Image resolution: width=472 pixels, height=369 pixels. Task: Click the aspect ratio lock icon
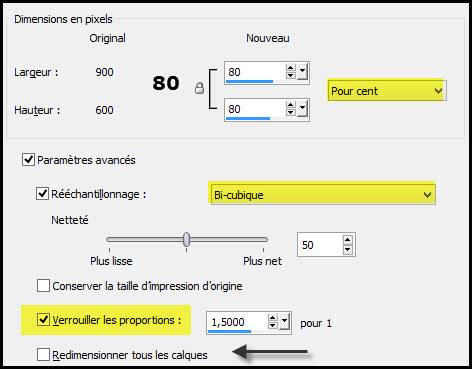click(x=199, y=88)
